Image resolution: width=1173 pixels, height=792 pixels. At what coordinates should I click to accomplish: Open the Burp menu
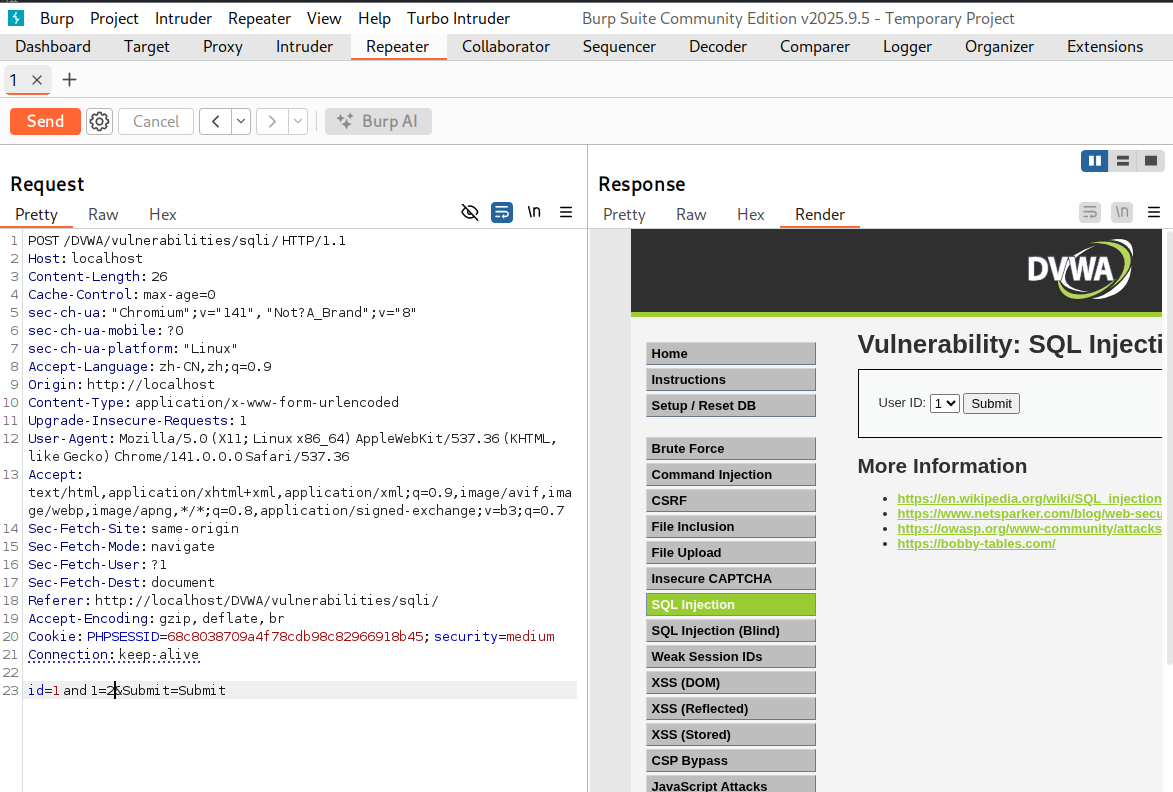coord(57,18)
